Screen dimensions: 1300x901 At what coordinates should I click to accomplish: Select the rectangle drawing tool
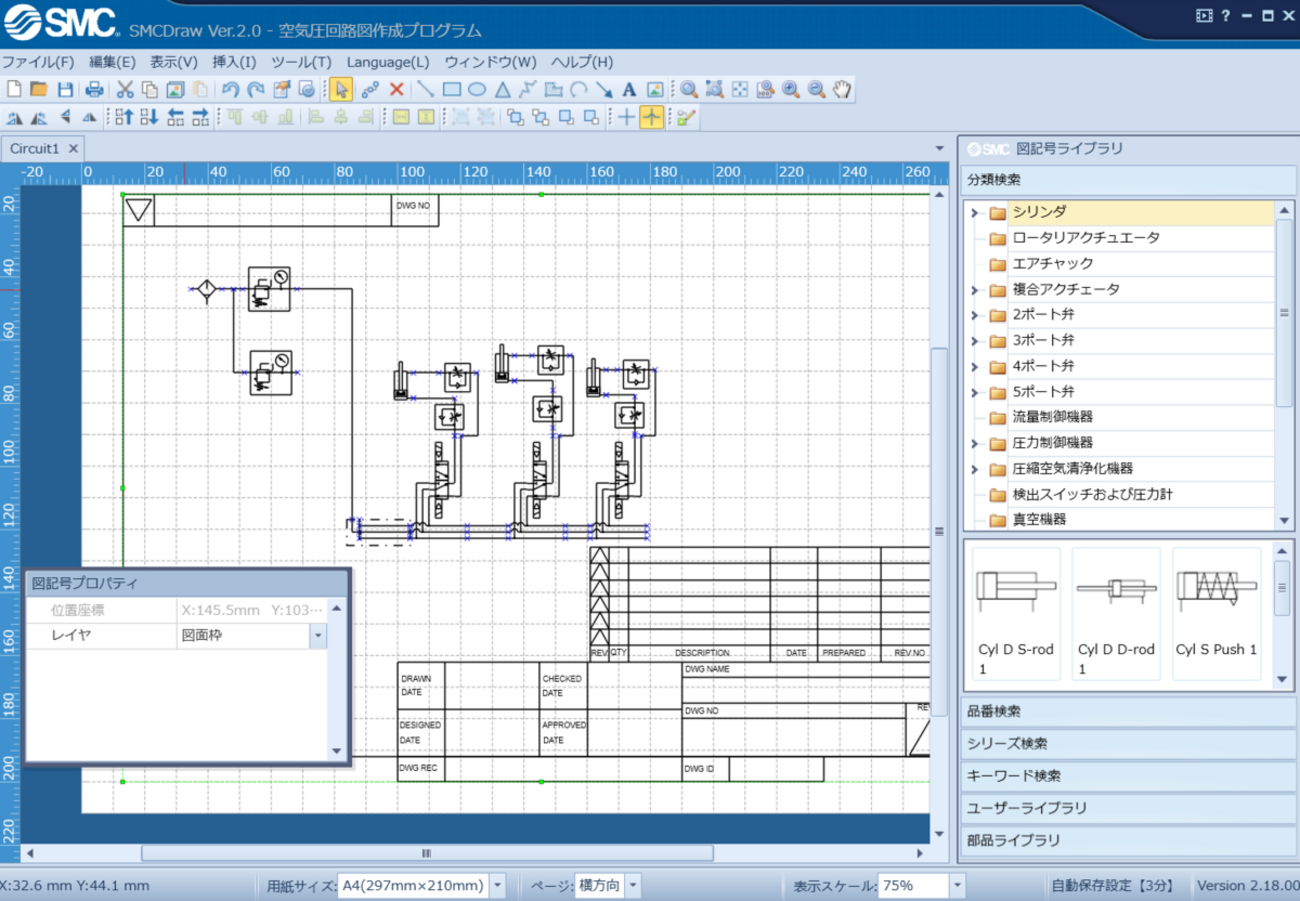coord(451,90)
